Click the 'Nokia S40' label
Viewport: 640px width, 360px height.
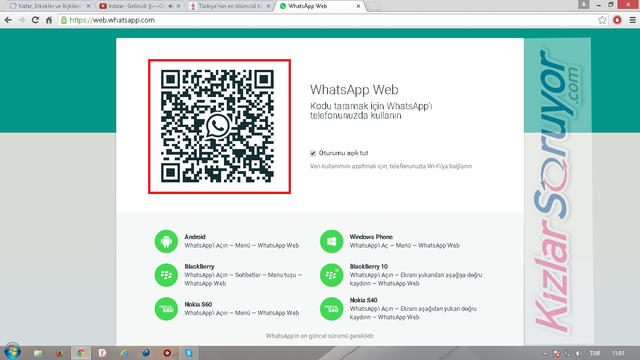click(363, 300)
